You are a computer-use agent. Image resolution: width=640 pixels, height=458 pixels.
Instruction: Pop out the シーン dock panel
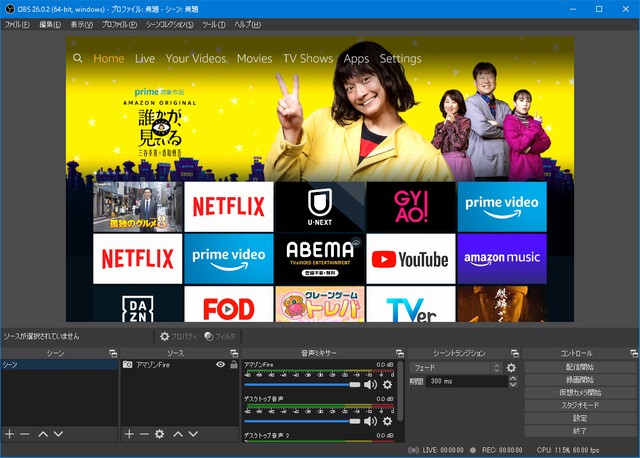(x=113, y=353)
